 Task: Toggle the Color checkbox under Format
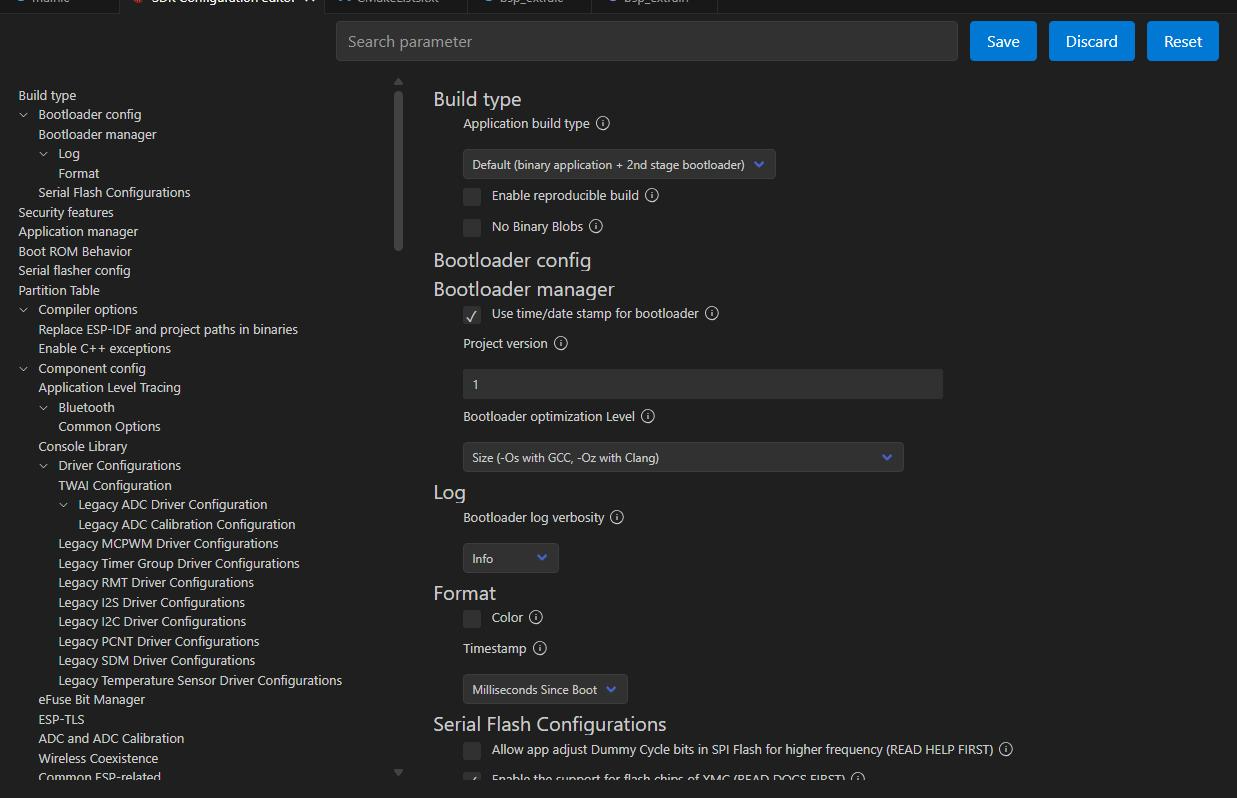pyautogui.click(x=472, y=619)
